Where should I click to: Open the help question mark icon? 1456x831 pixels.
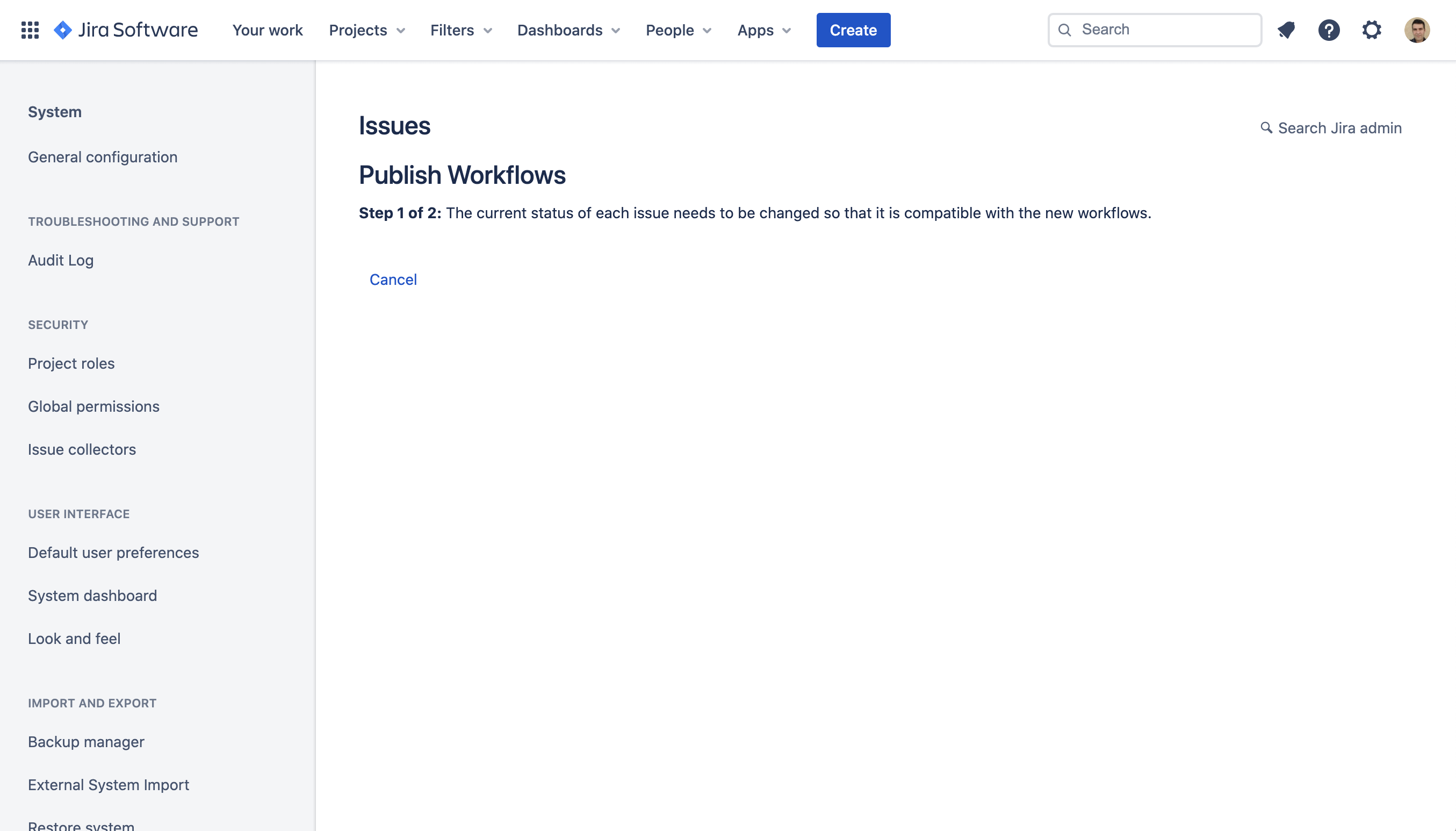click(1329, 30)
